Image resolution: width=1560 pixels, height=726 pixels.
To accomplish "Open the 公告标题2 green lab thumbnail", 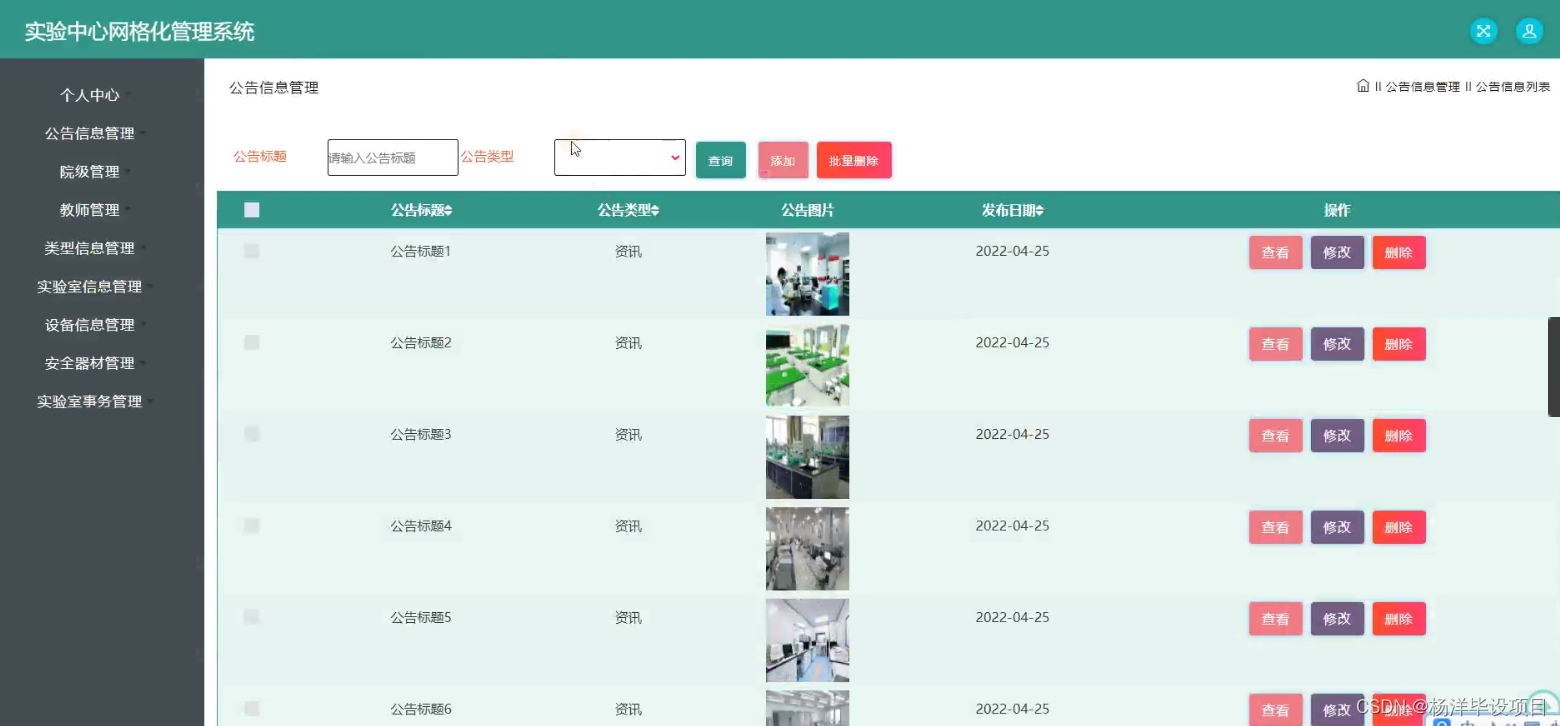I will pos(807,365).
